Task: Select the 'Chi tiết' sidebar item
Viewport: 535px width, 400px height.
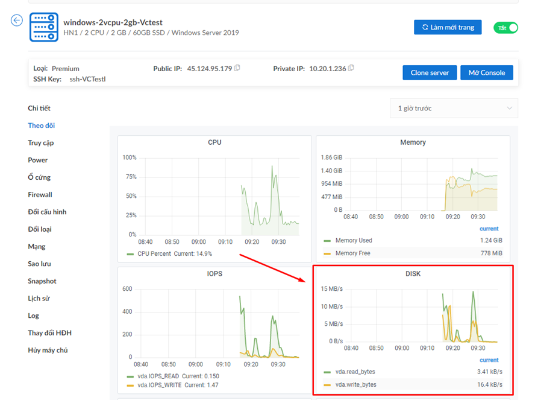Action: 39,108
